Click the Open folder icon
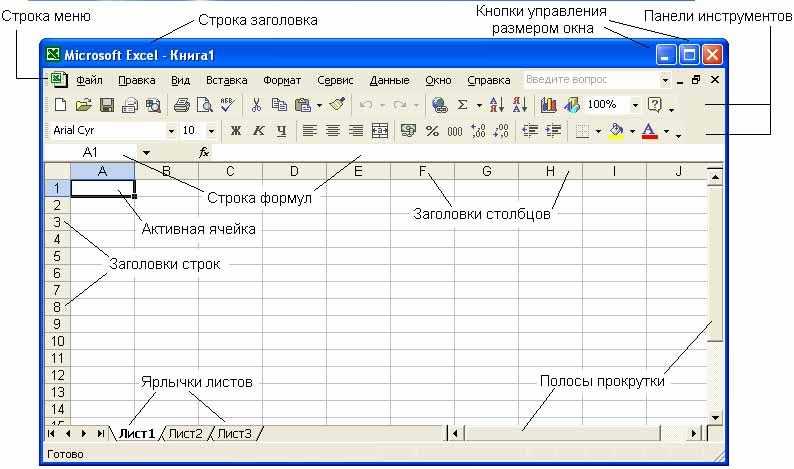794x469 pixels. tap(84, 105)
